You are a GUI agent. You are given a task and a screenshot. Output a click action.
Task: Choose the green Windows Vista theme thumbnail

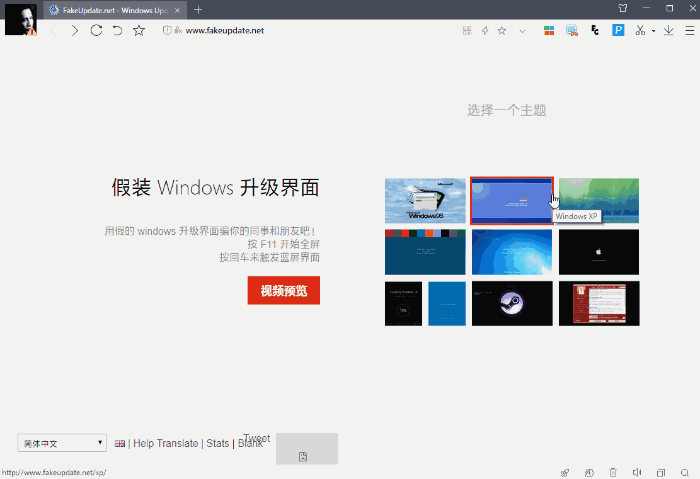pyautogui.click(x=599, y=200)
